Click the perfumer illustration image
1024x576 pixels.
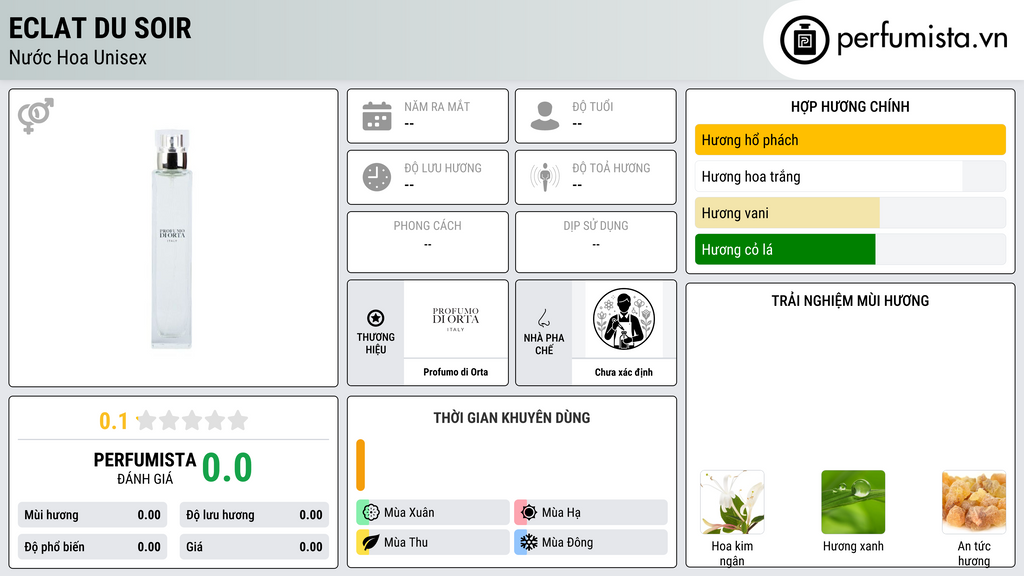point(624,319)
